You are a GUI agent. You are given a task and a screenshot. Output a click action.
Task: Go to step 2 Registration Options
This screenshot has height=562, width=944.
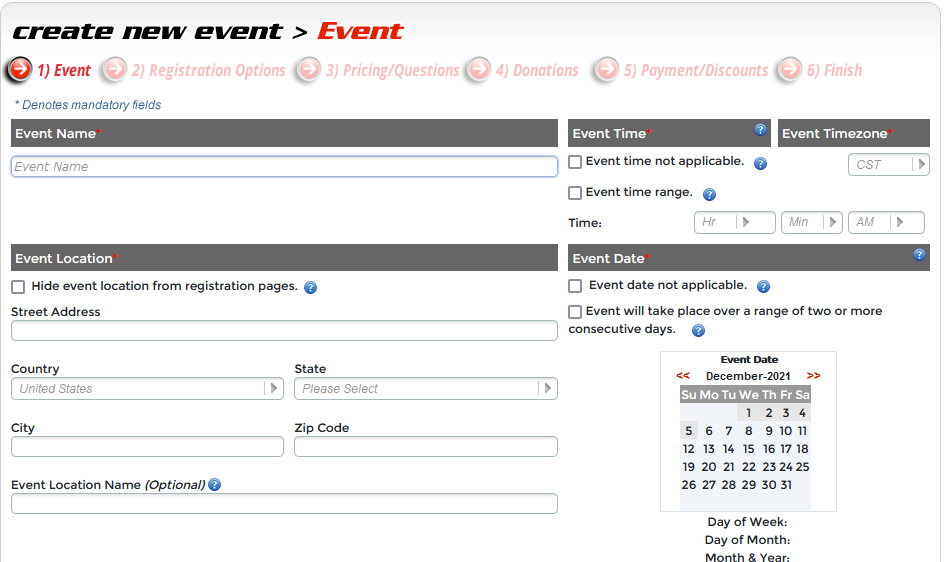195,70
